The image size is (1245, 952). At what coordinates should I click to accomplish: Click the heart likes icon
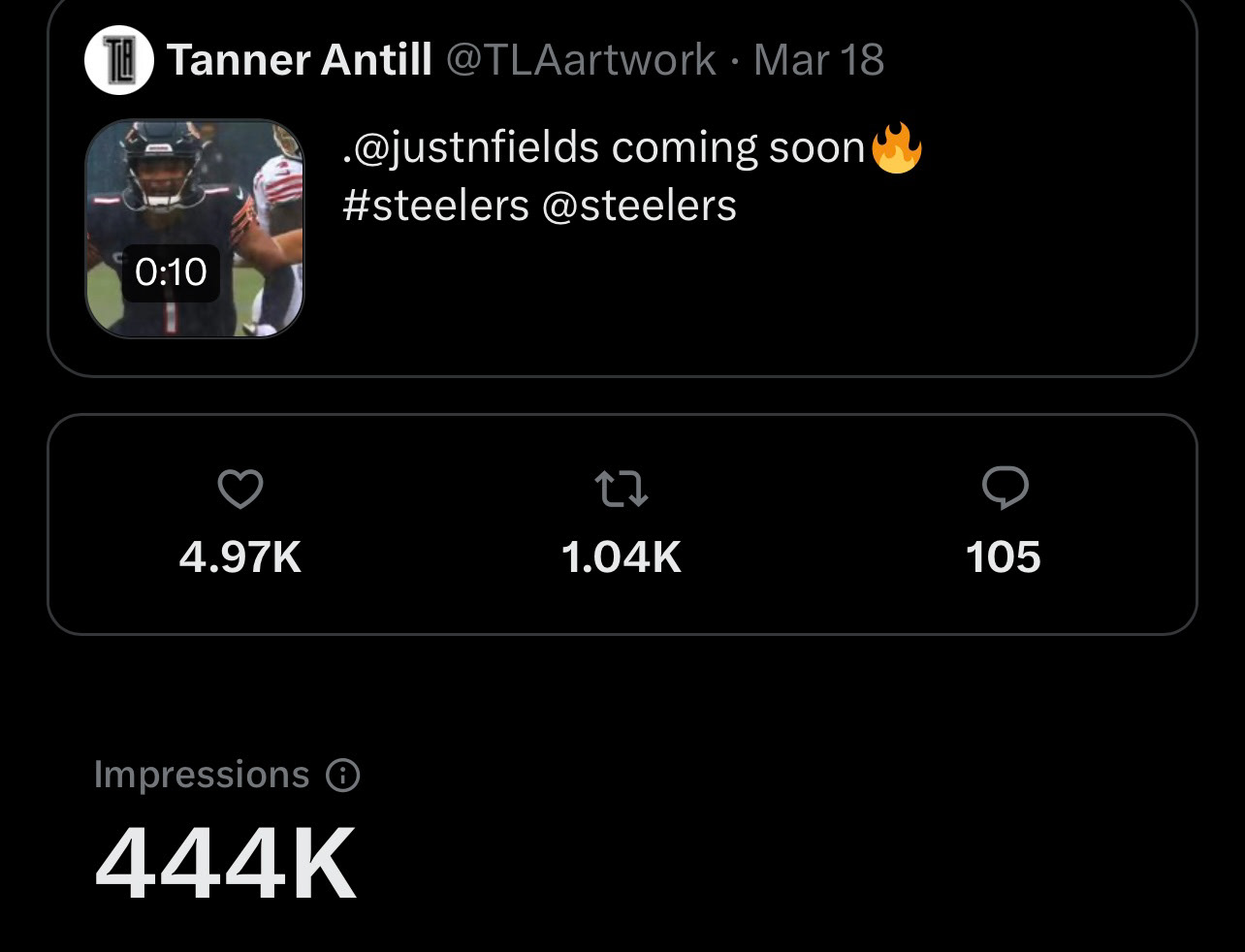click(x=240, y=489)
